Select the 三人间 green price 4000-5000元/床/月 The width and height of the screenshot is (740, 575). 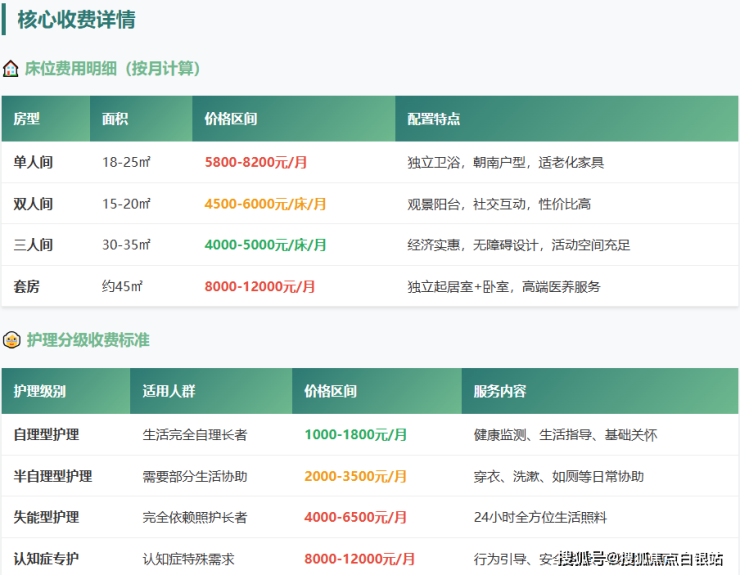click(x=265, y=245)
